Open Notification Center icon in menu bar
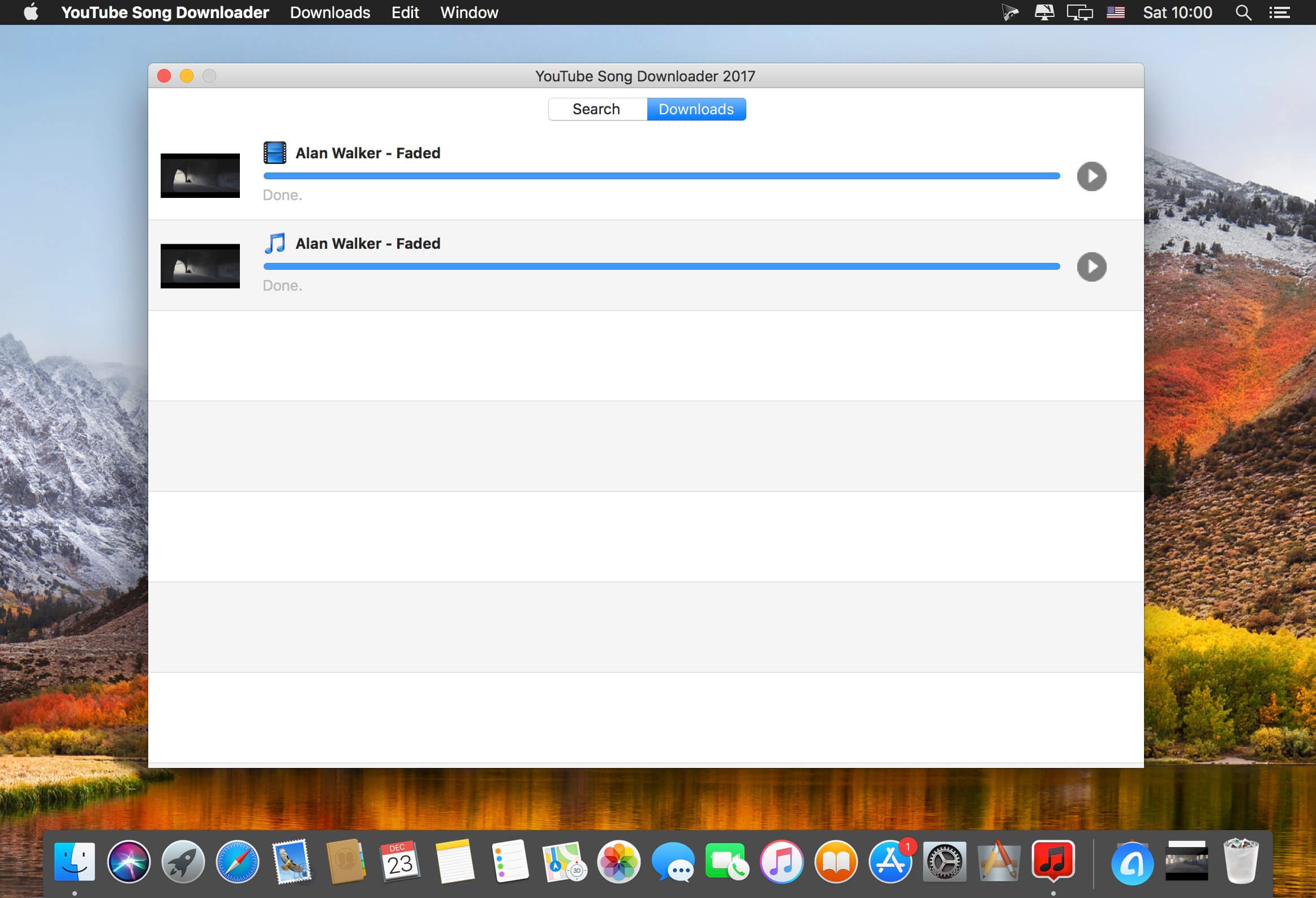1316x898 pixels. (1279, 12)
